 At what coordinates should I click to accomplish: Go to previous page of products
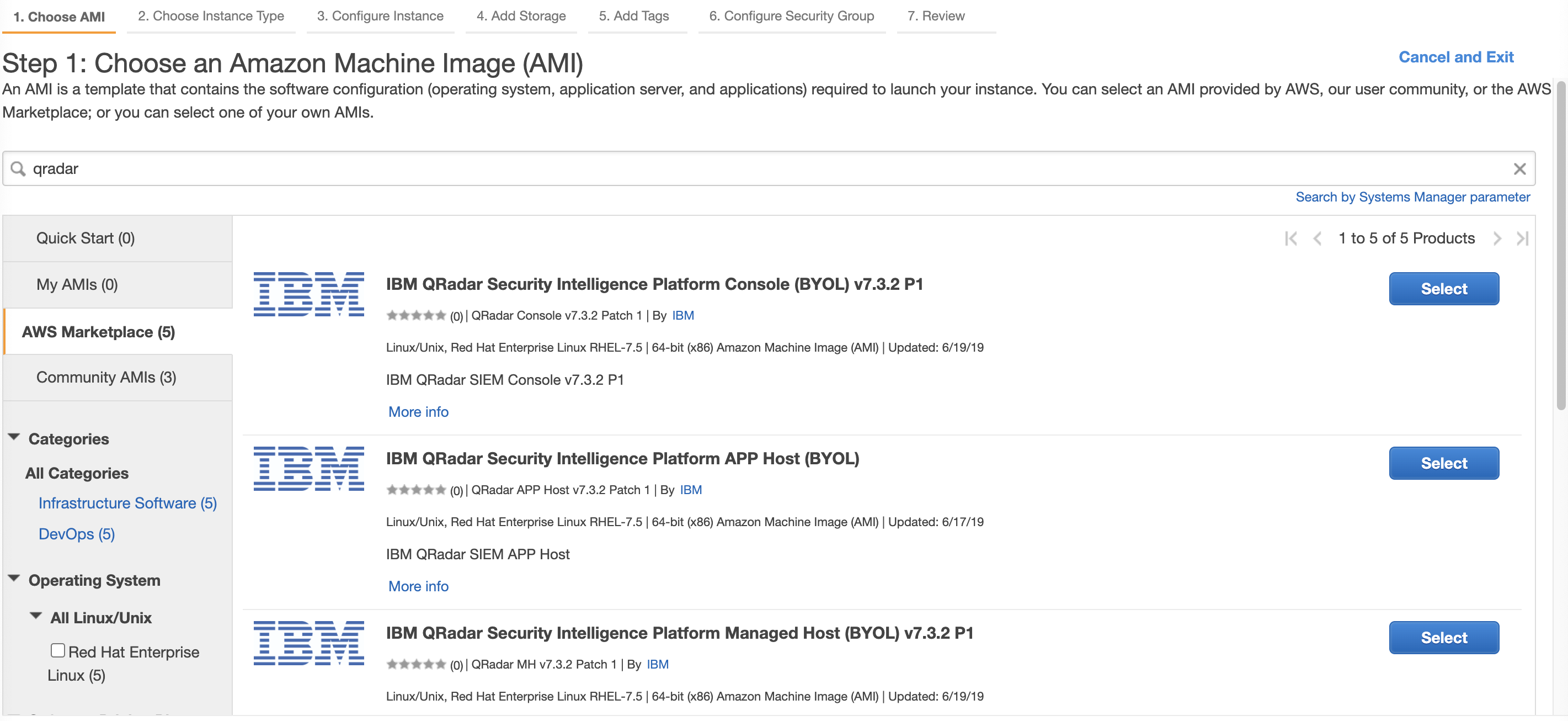(1317, 238)
